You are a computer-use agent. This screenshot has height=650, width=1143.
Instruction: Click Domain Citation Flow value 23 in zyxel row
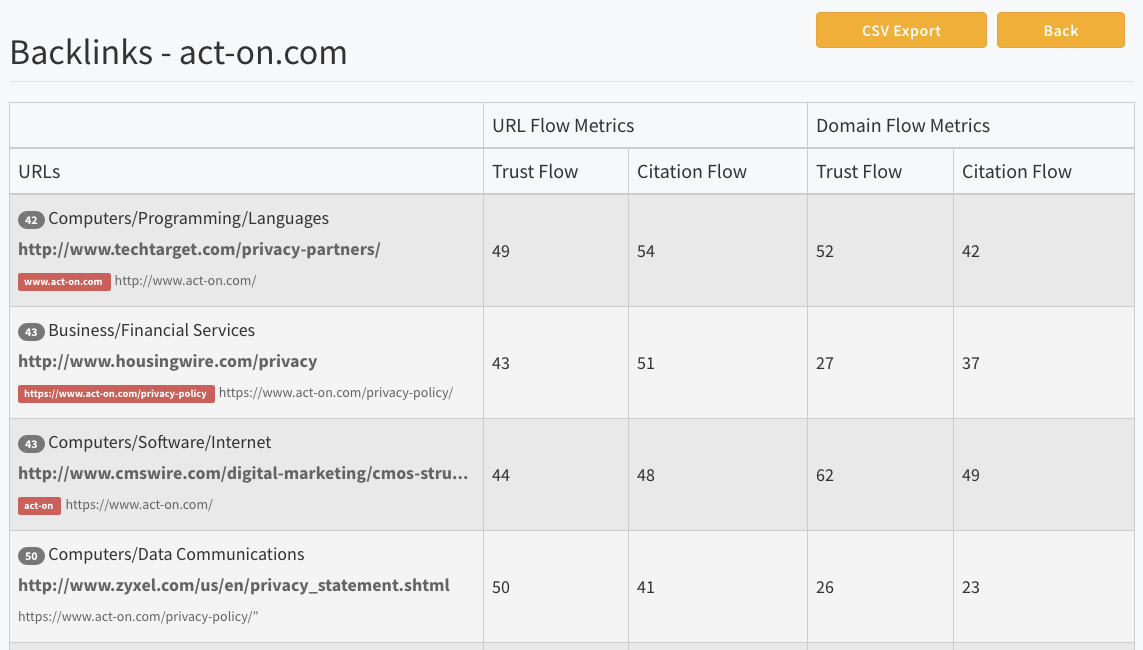point(971,587)
